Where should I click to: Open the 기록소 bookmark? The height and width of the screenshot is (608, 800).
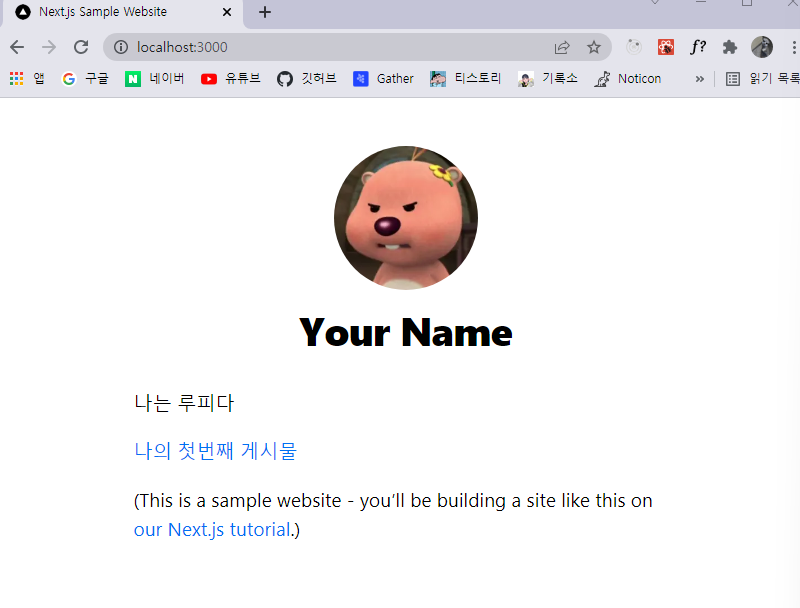(x=547, y=79)
